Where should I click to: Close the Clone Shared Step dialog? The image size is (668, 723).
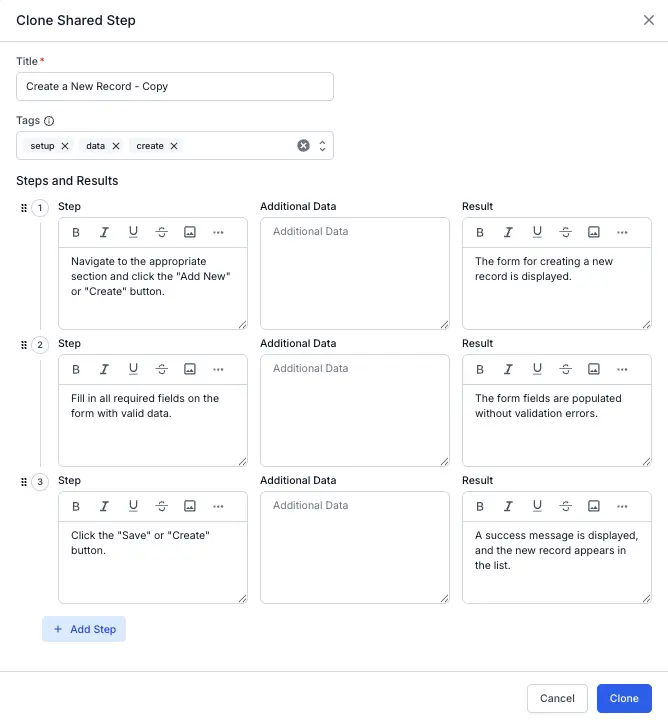point(649,20)
